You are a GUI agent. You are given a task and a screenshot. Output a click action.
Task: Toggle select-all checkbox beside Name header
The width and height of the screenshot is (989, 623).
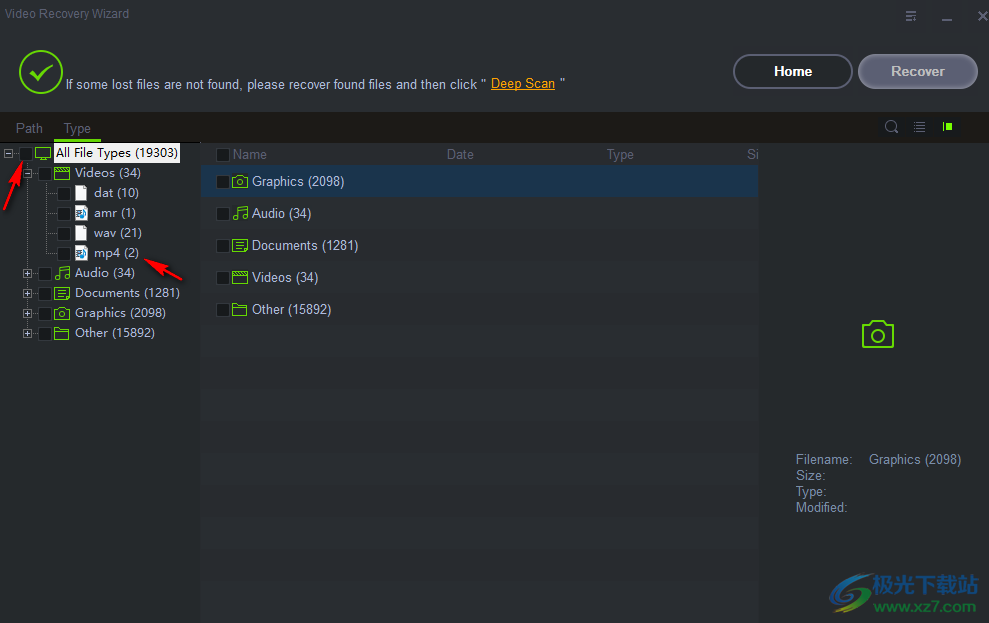[223, 155]
